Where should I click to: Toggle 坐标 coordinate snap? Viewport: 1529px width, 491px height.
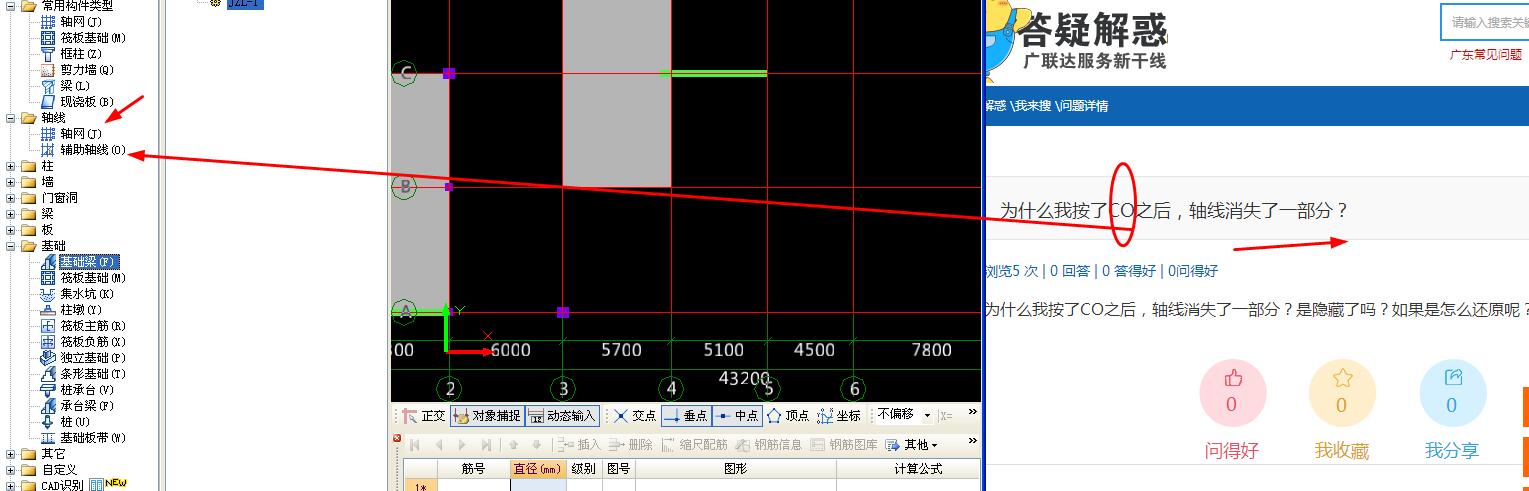[839, 416]
